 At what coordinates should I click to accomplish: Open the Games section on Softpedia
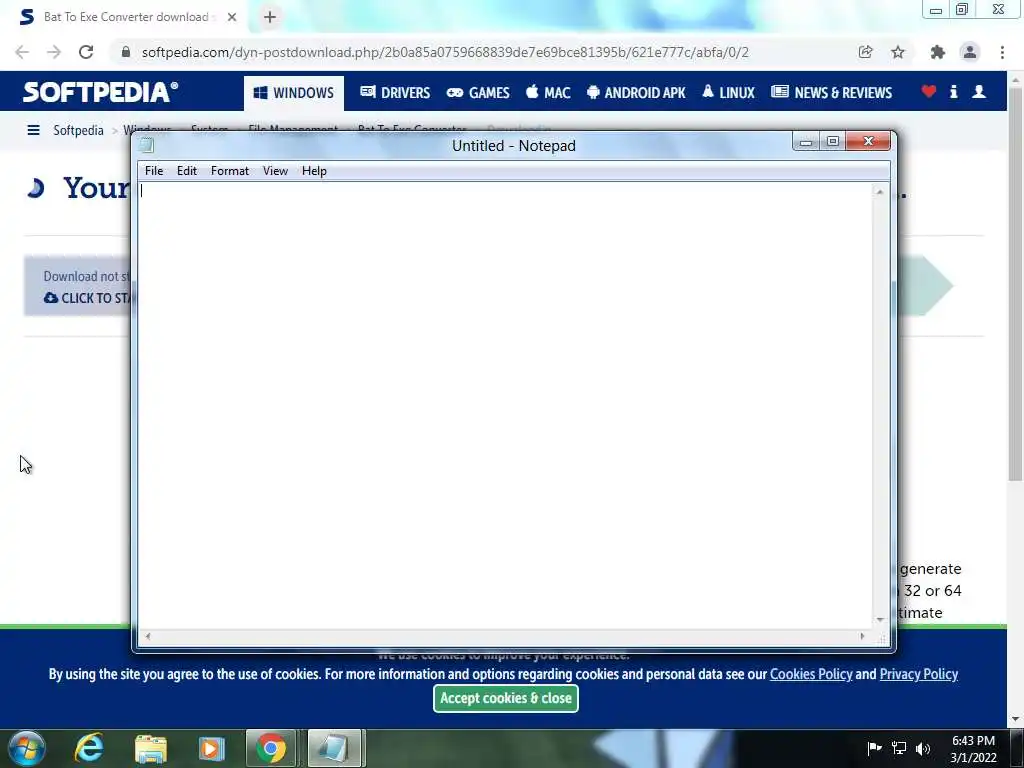pos(478,93)
